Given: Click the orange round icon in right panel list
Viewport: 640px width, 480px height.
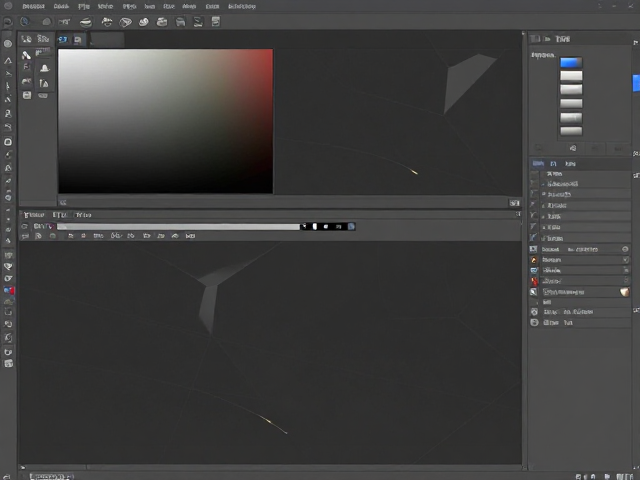Looking at the screenshot, I should pos(534,260).
